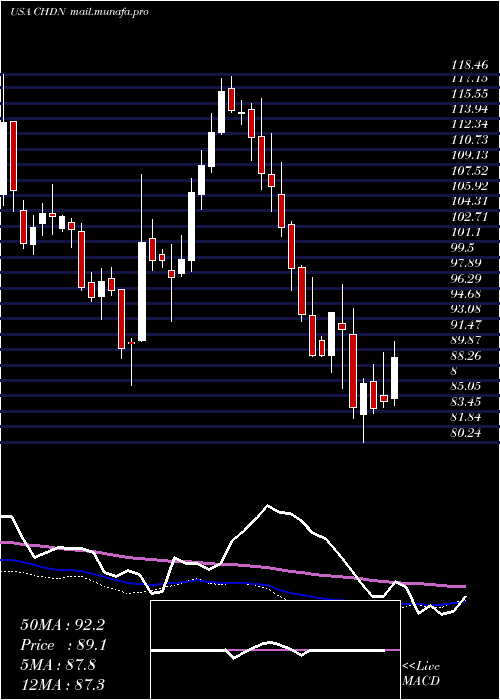Click the white candlestick at the 117 peak
The image size is (500, 700).
pyautogui.click(x=221, y=112)
